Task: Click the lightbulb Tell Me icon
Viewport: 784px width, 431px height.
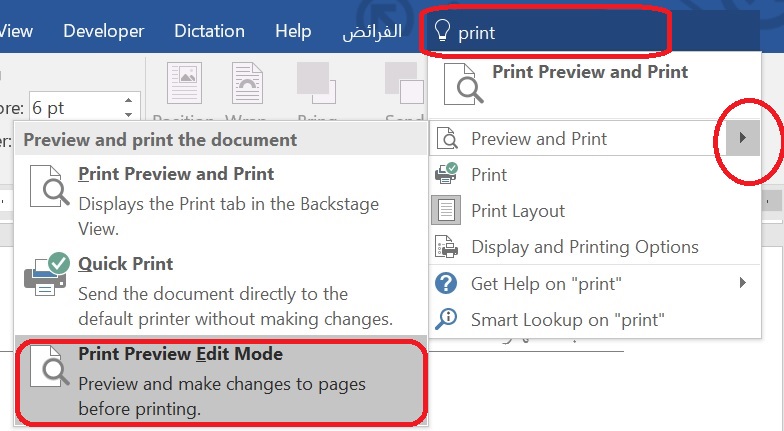Action: [442, 31]
